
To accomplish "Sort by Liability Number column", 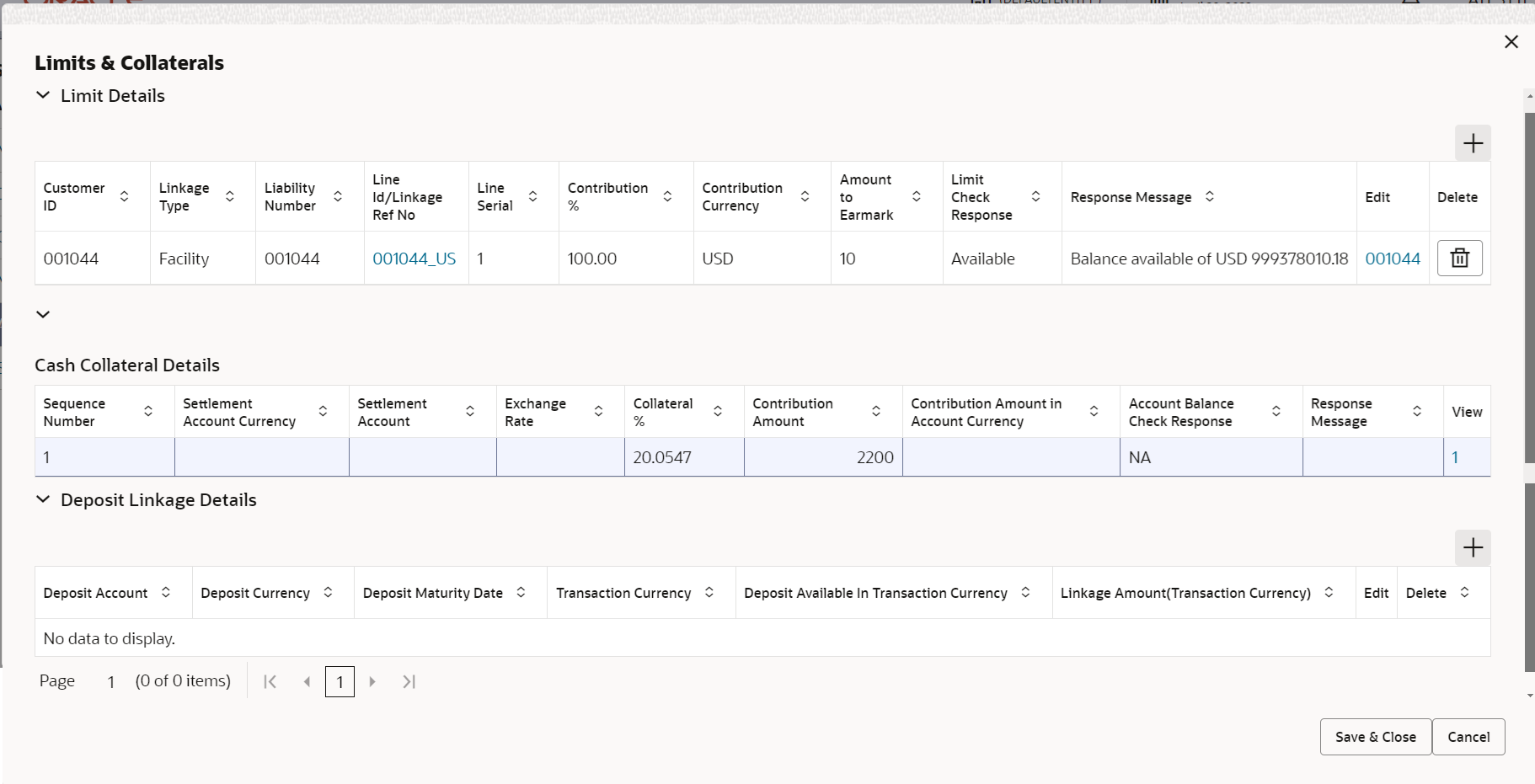I will [x=338, y=196].
